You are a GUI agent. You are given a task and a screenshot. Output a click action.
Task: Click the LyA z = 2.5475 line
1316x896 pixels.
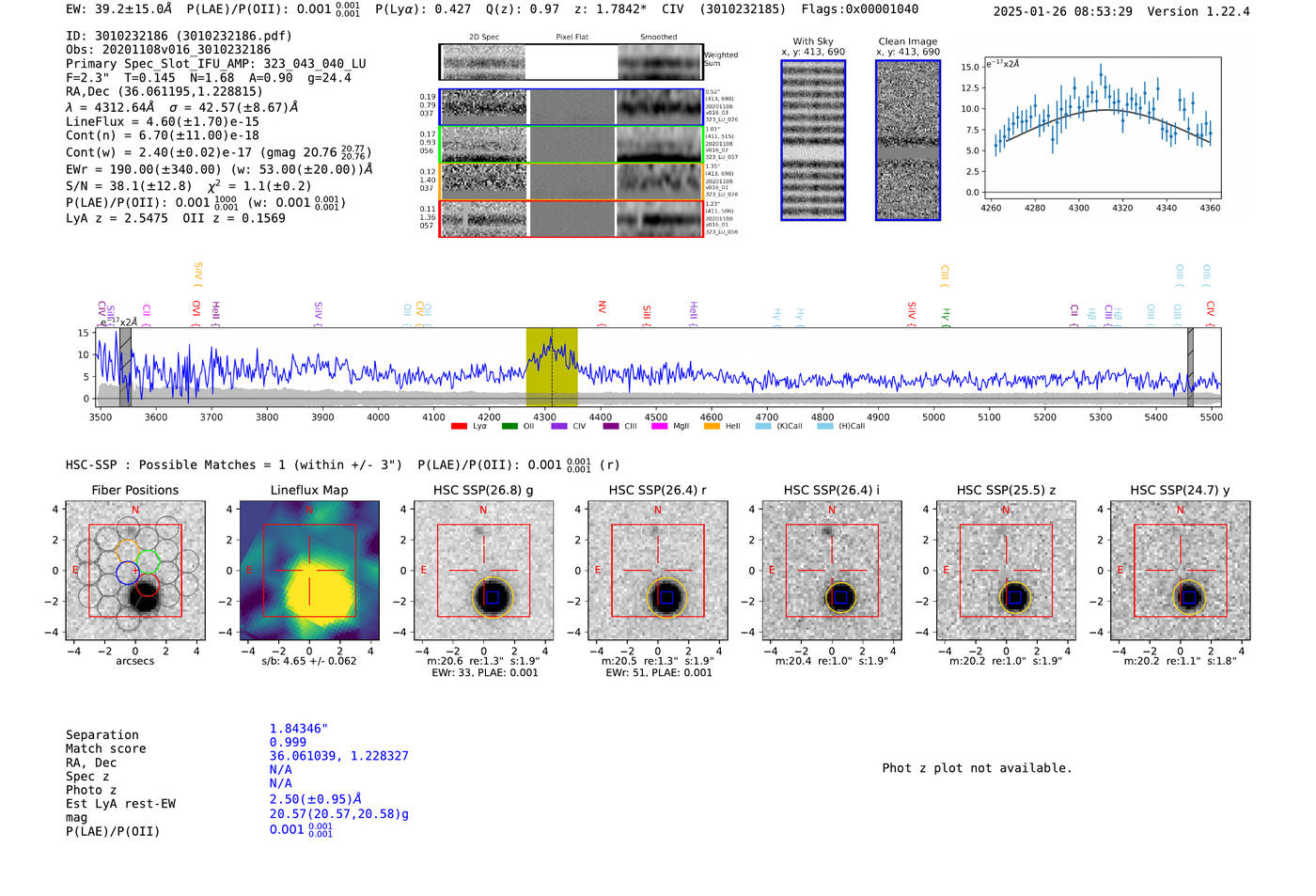176,218
